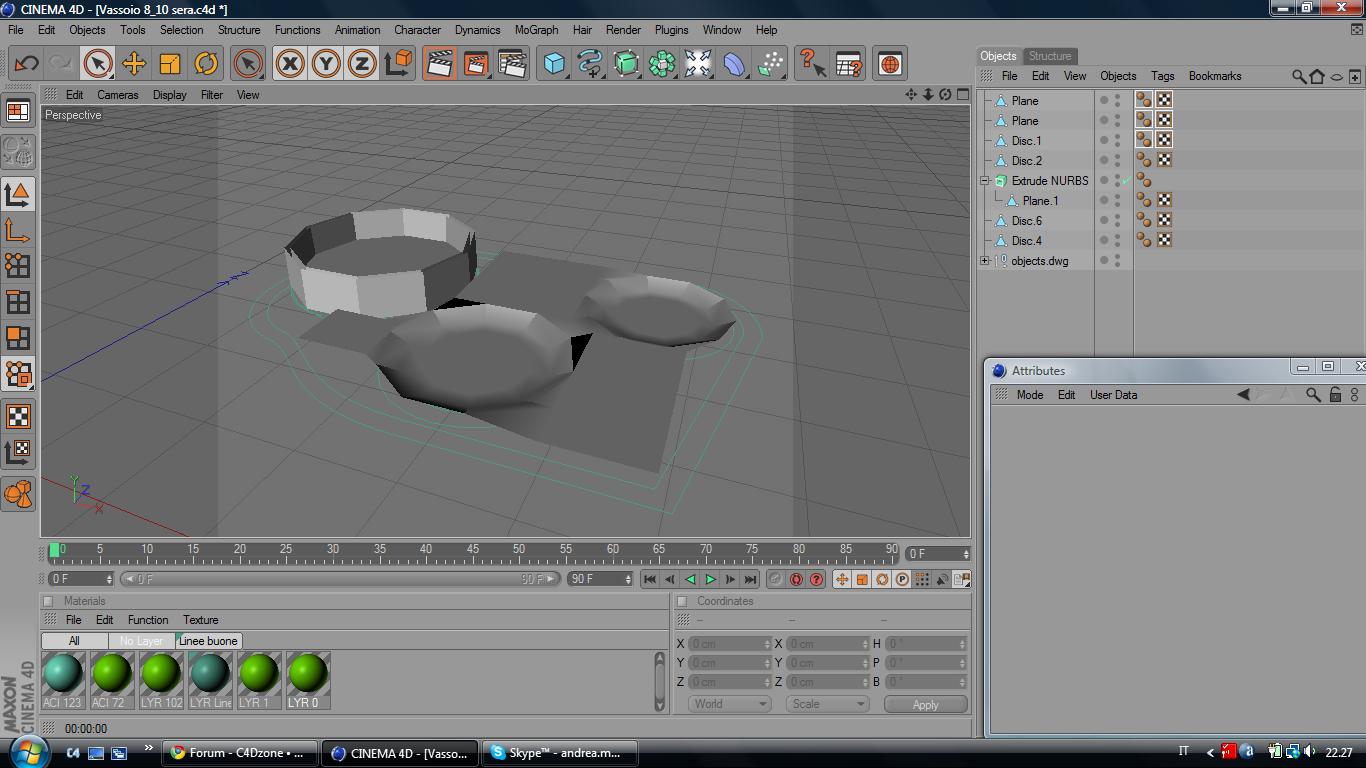Open the Plugins menu

pos(671,30)
